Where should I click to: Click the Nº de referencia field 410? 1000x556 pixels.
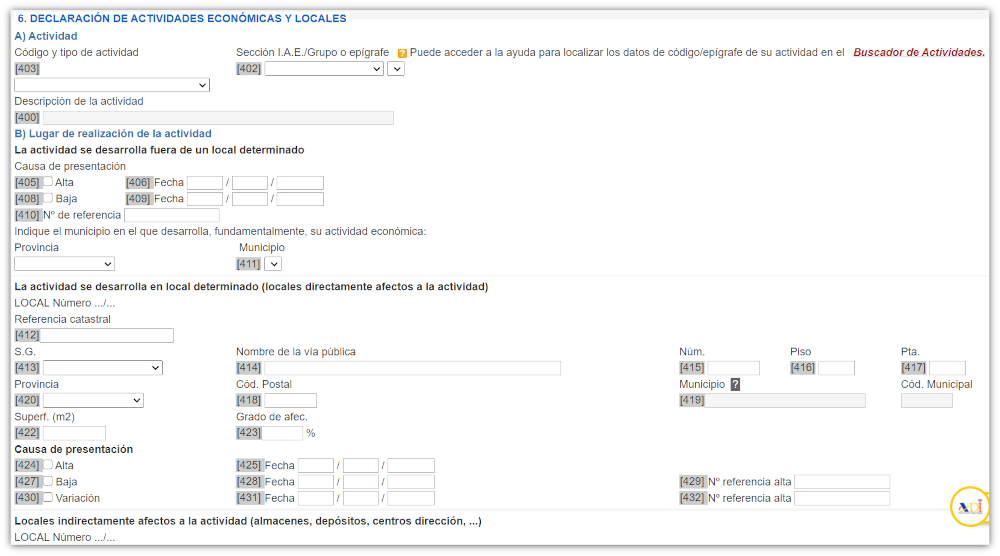[x=172, y=216]
